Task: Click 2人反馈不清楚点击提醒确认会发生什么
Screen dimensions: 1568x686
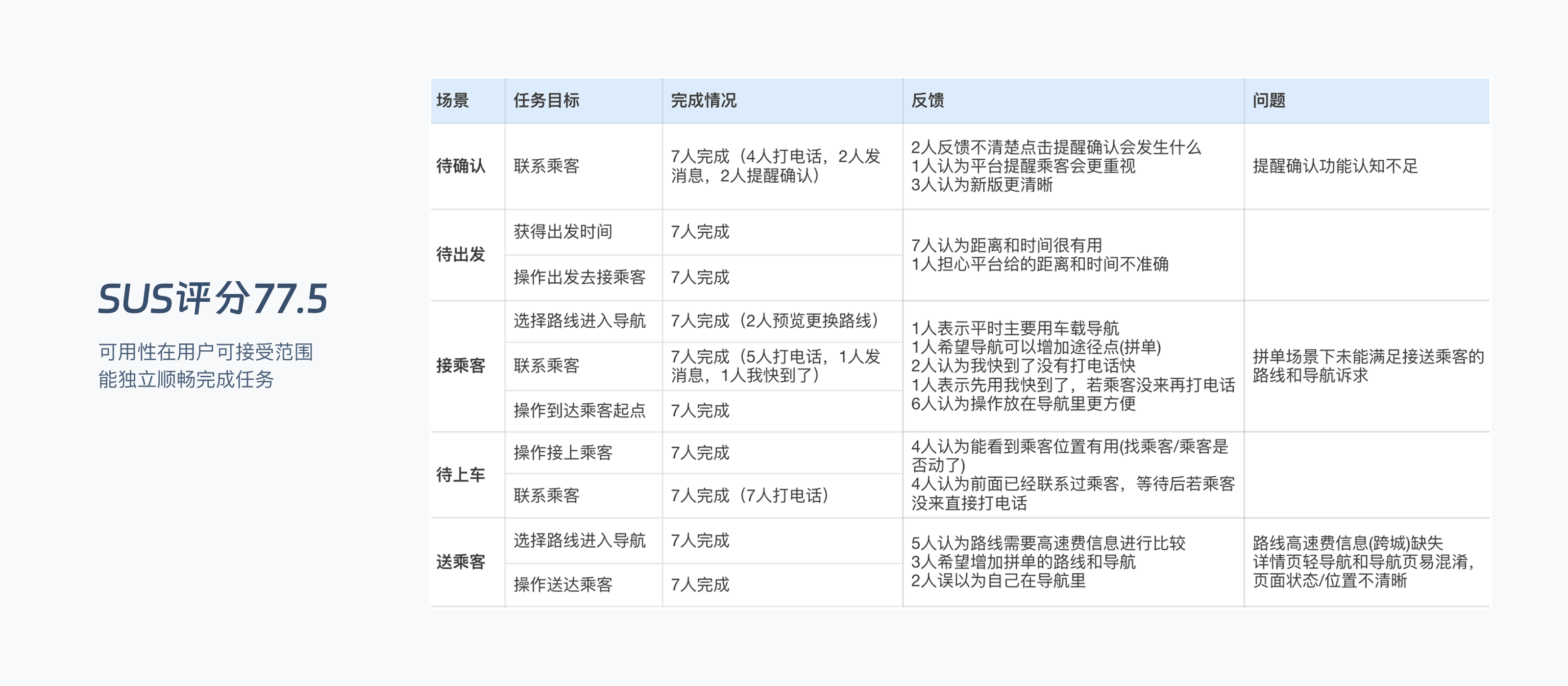Action: point(1055,147)
